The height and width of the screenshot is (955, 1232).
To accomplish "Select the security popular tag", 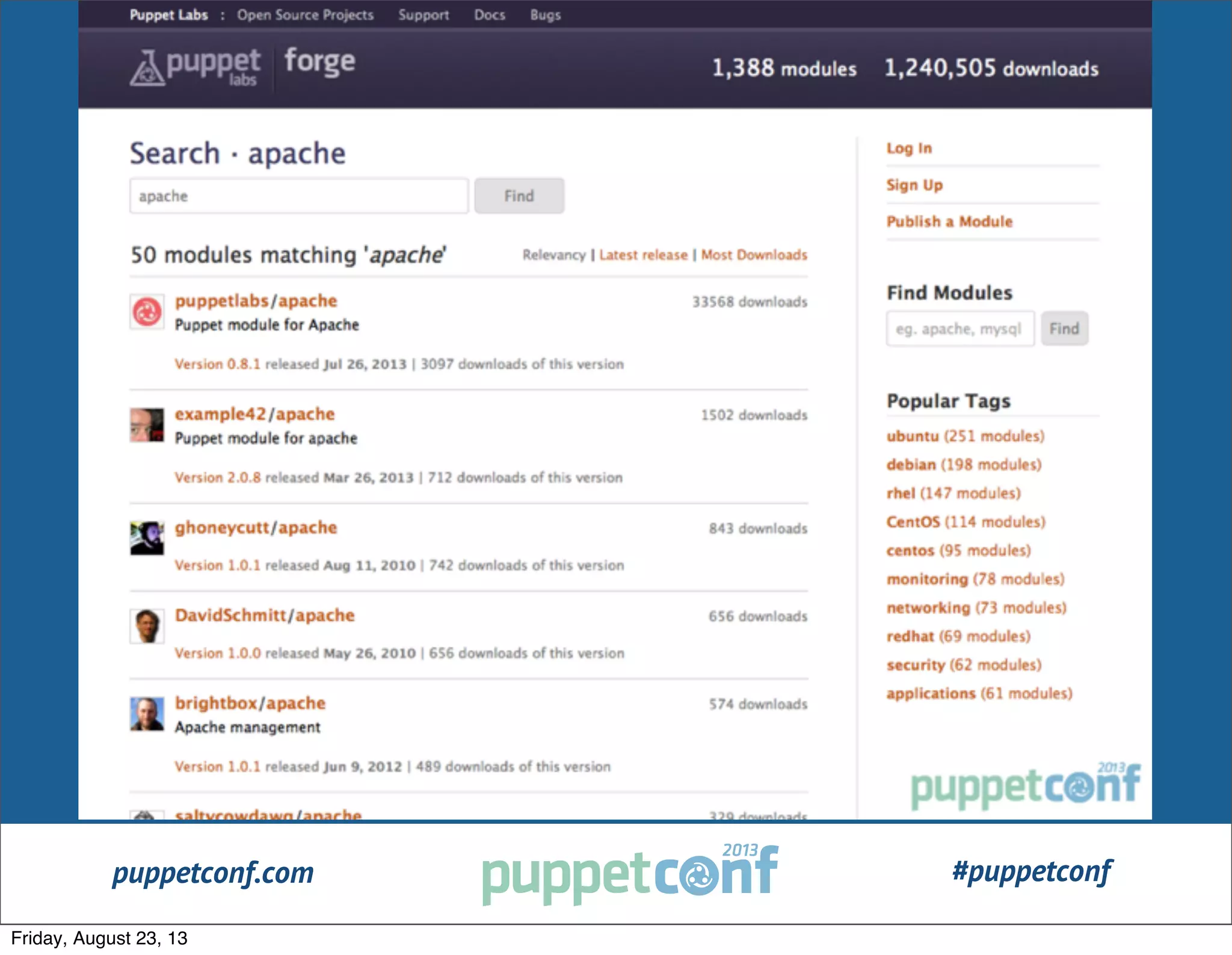I will (x=964, y=665).
